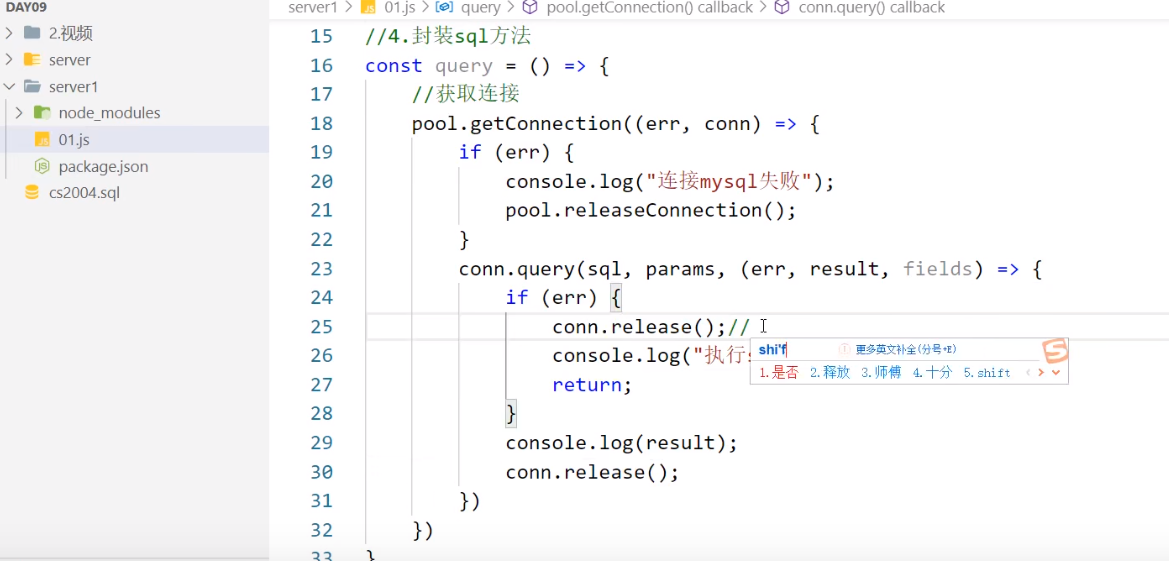
Task: Click the open server1 folder icon
Action: [x=32, y=87]
